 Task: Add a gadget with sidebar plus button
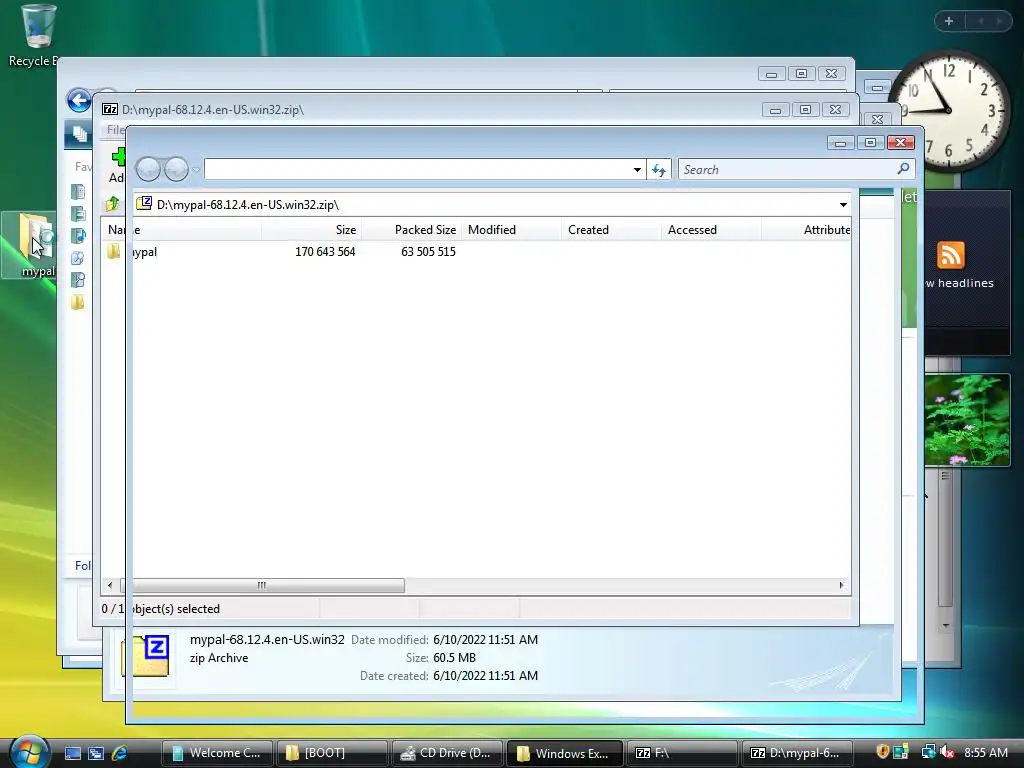pyautogui.click(x=949, y=21)
